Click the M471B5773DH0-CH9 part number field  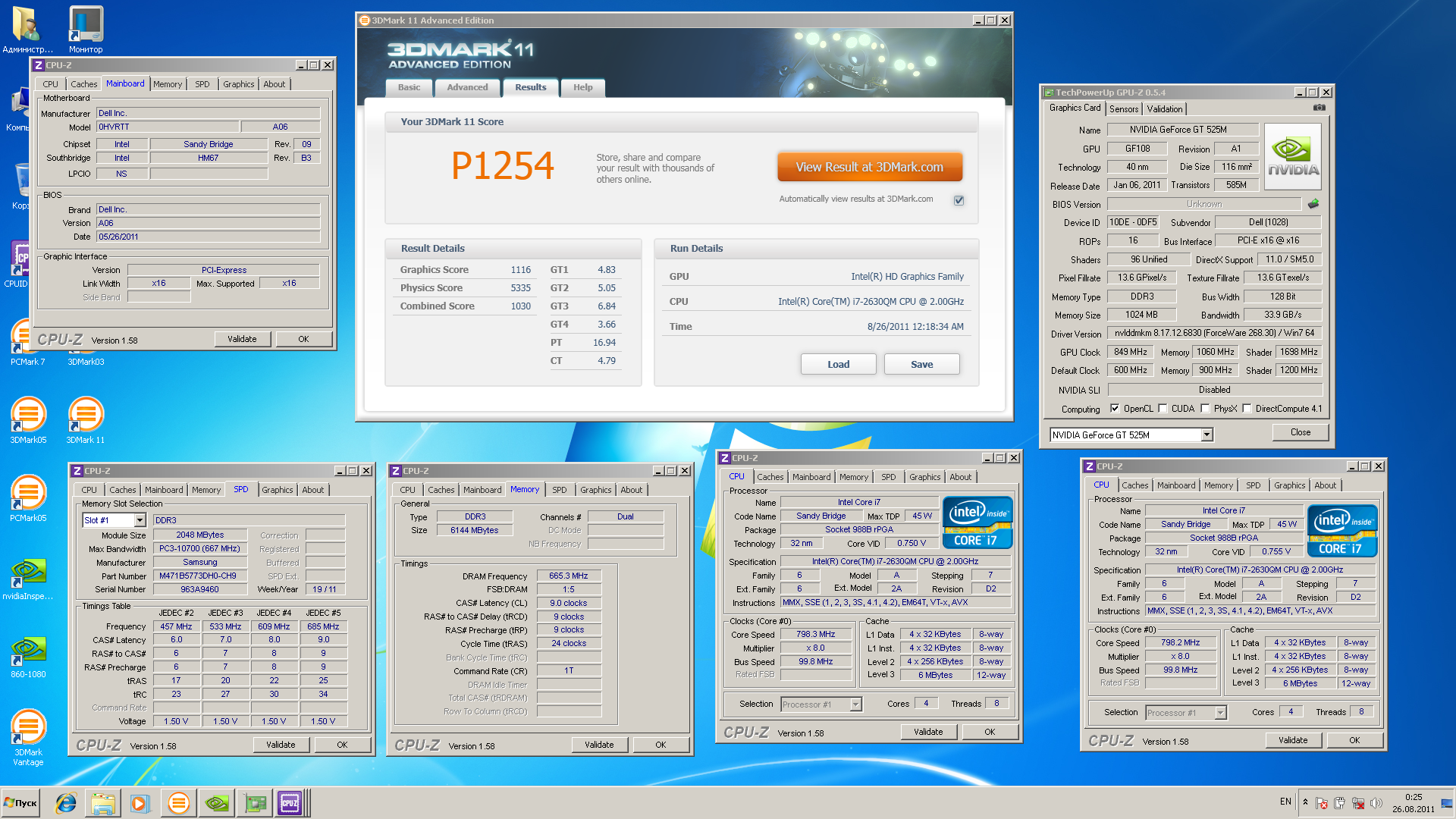(x=200, y=576)
